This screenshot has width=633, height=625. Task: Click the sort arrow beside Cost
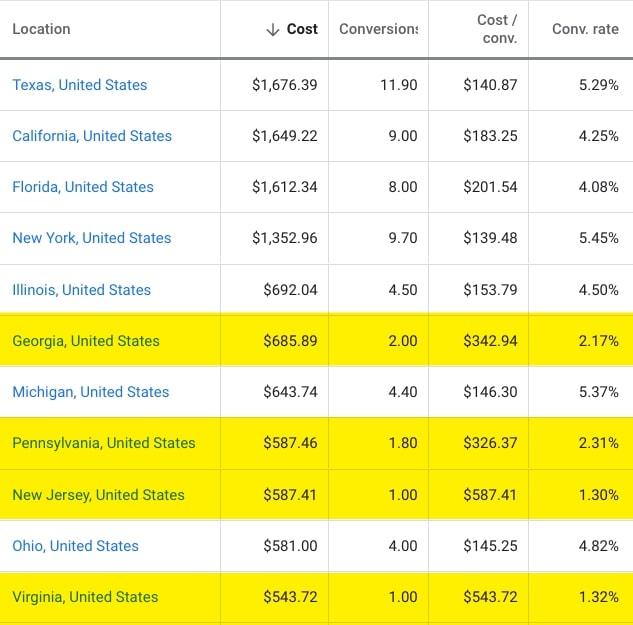pos(272,30)
